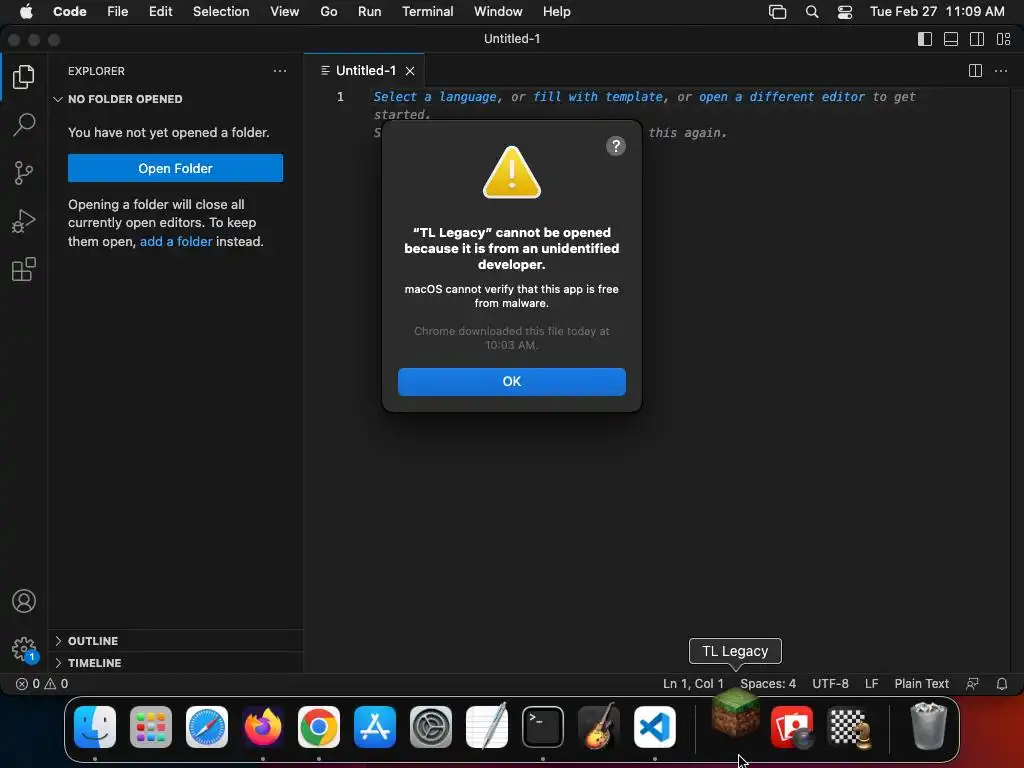Click the notifications bell icon
This screenshot has height=768, width=1024.
tap(1002, 684)
